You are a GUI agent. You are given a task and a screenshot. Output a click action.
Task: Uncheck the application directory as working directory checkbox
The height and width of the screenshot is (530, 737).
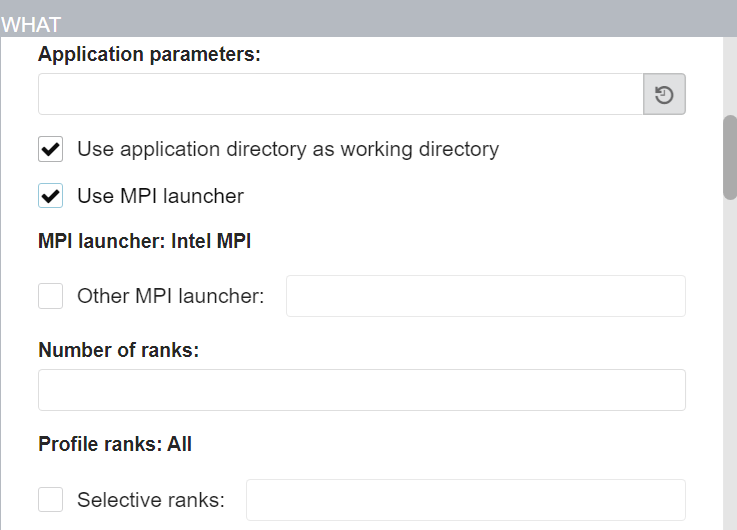point(51,149)
